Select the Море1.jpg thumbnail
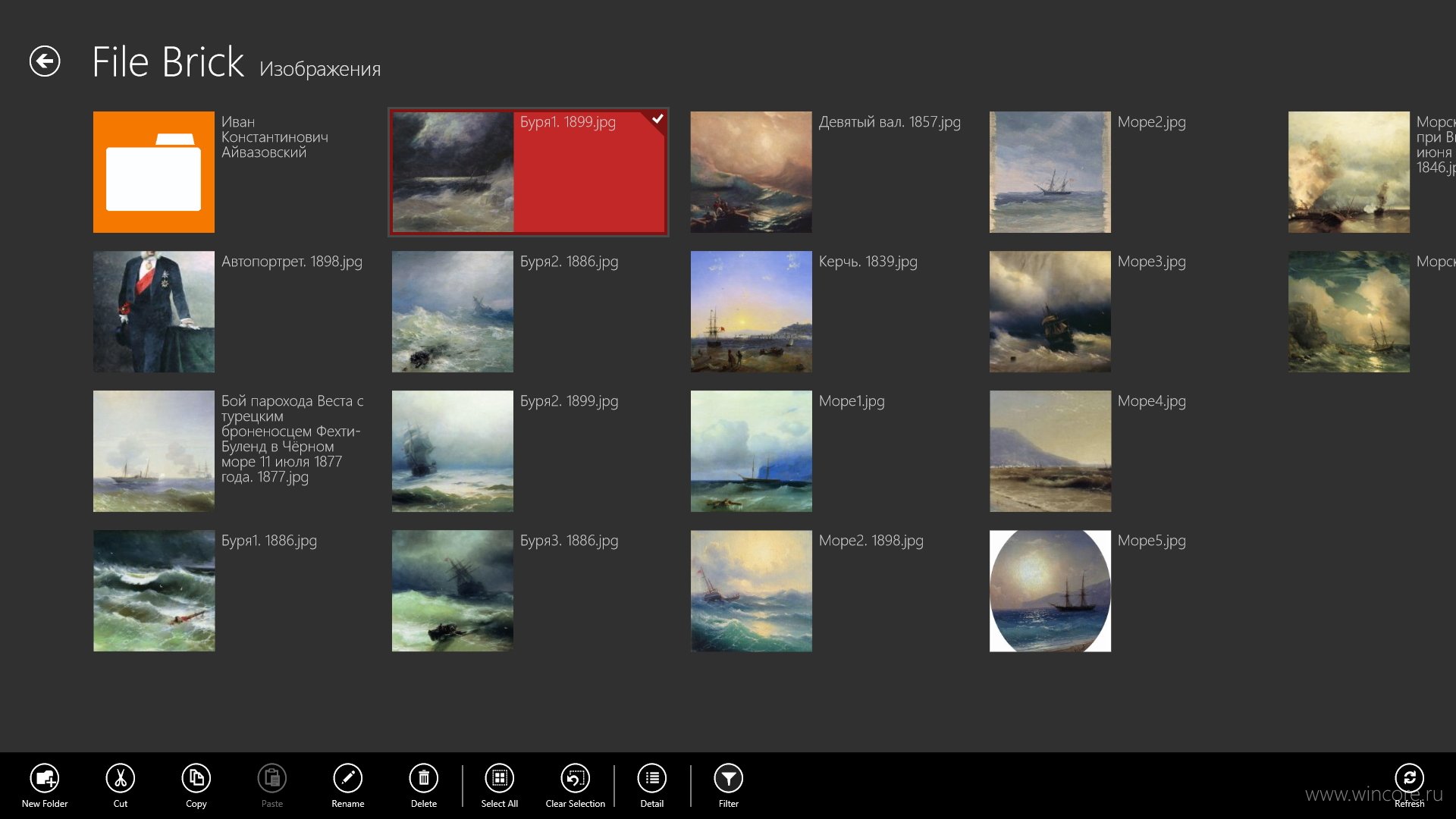 coord(752,451)
